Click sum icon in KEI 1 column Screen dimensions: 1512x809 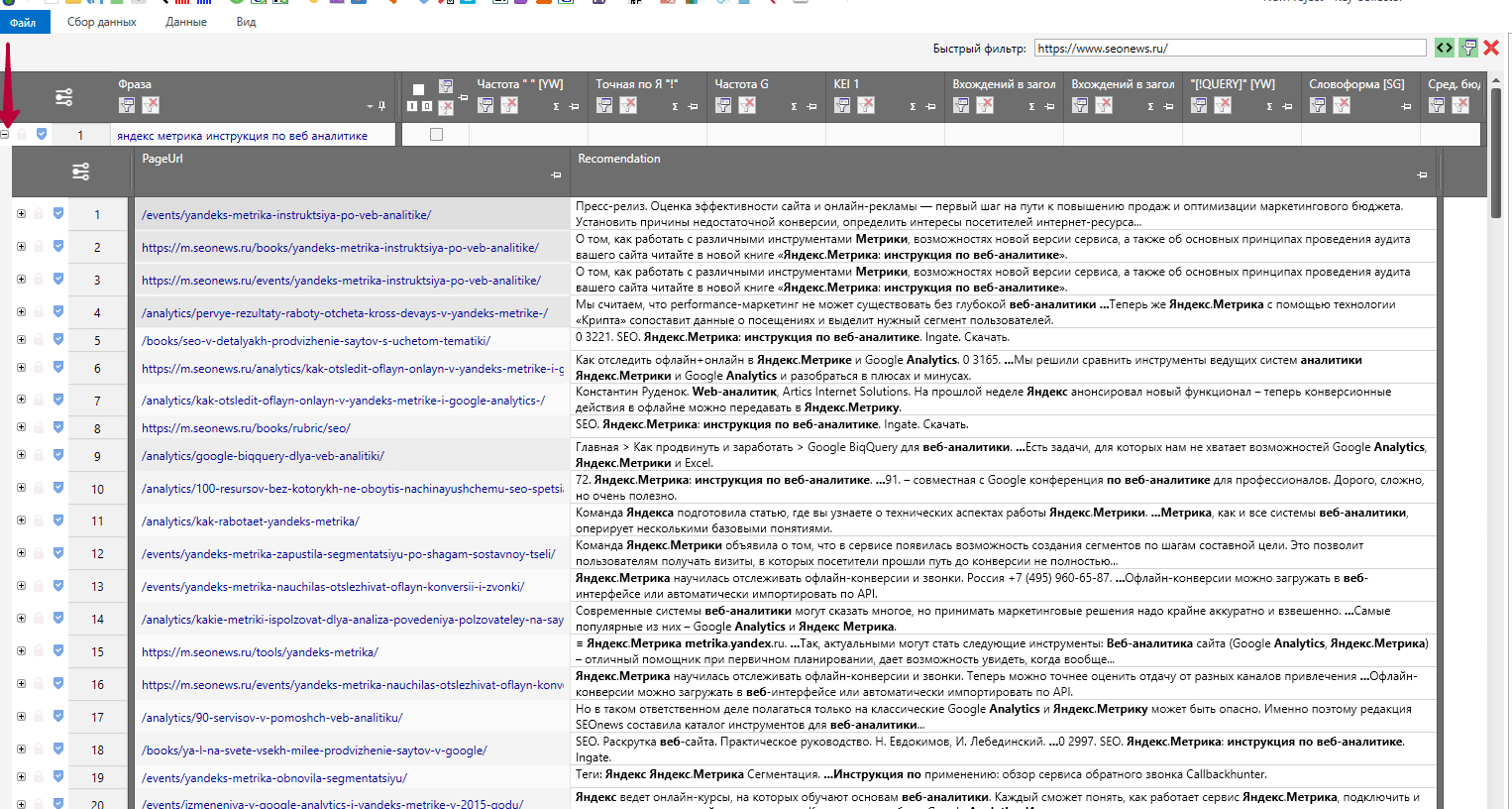point(913,106)
